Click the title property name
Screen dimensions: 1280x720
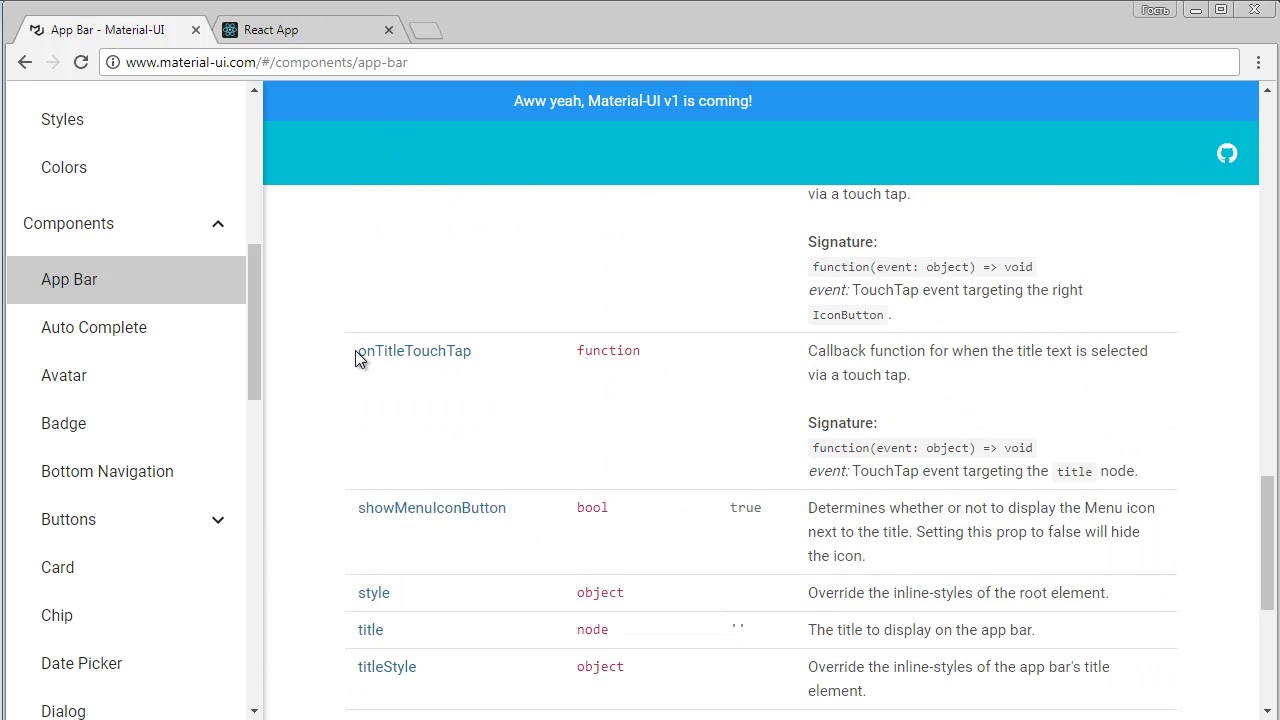coord(370,630)
